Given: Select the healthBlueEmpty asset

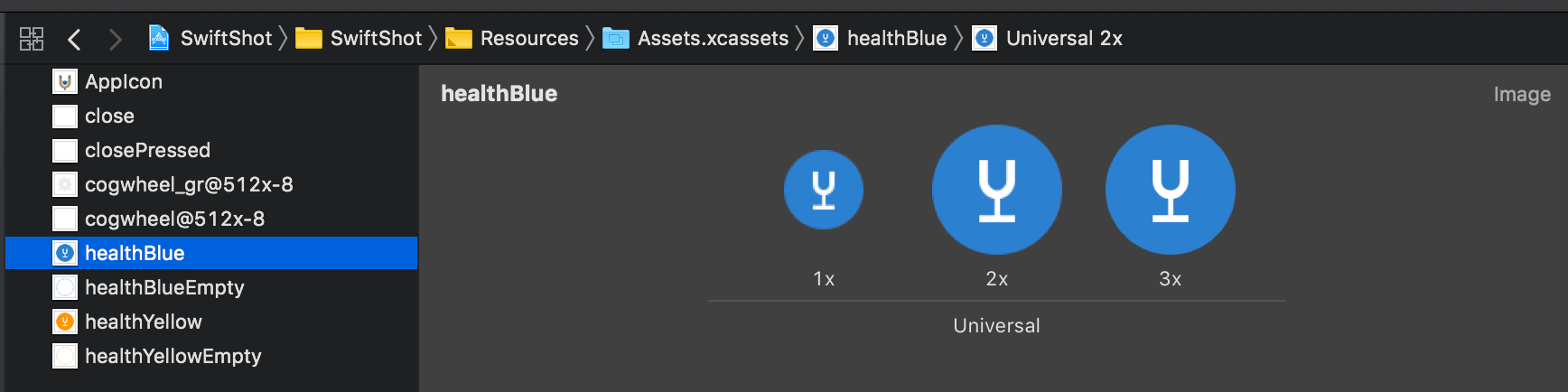Looking at the screenshot, I should [x=211, y=287].
